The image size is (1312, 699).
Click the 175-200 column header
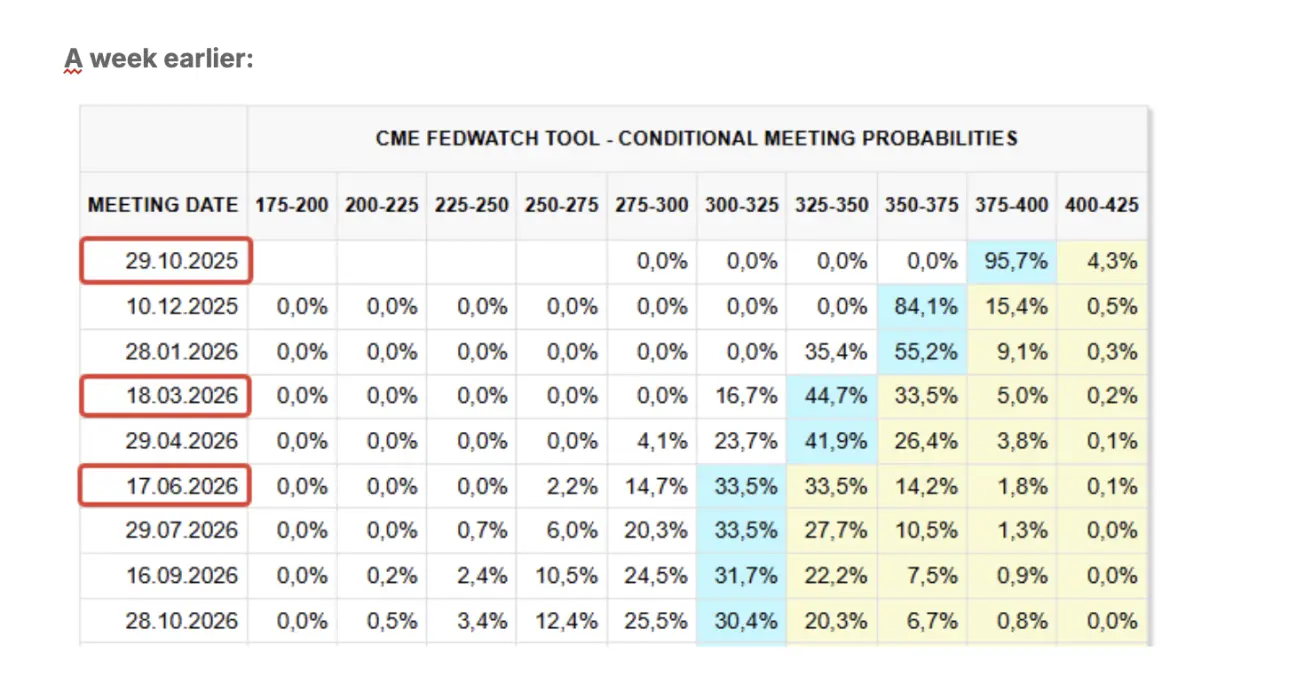(292, 205)
